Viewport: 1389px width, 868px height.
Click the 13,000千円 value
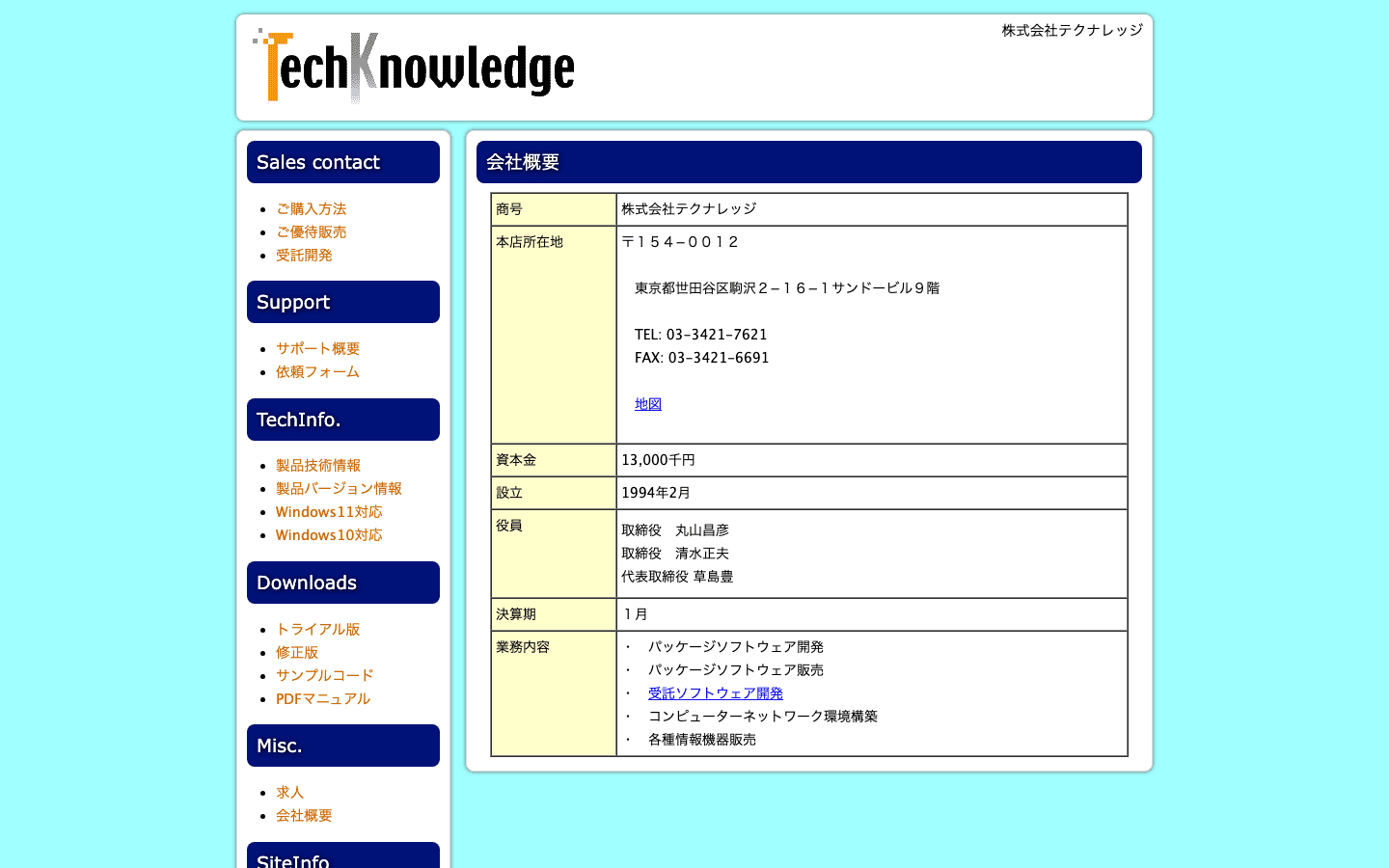click(658, 460)
